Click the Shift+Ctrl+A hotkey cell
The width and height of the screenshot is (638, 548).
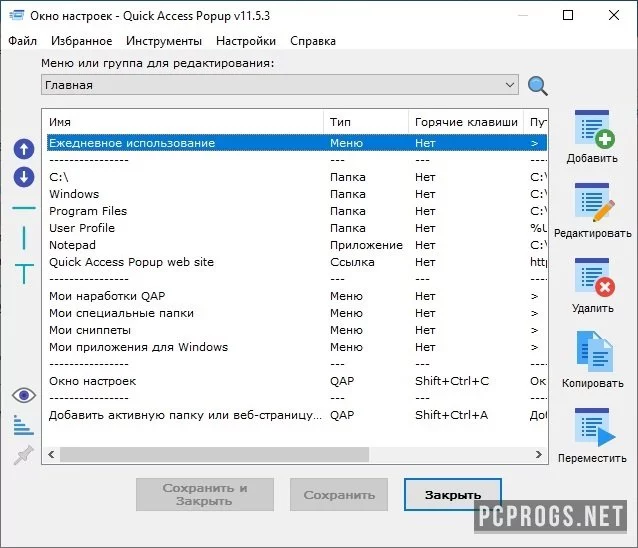[x=451, y=415]
